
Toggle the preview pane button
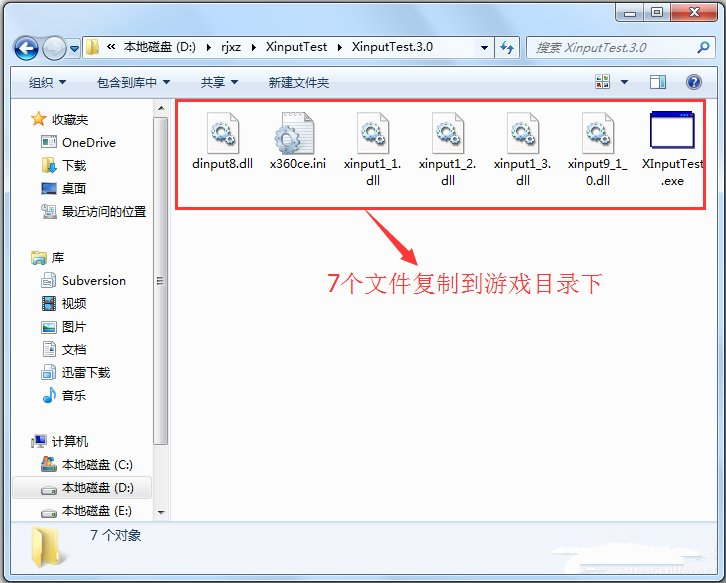[658, 82]
